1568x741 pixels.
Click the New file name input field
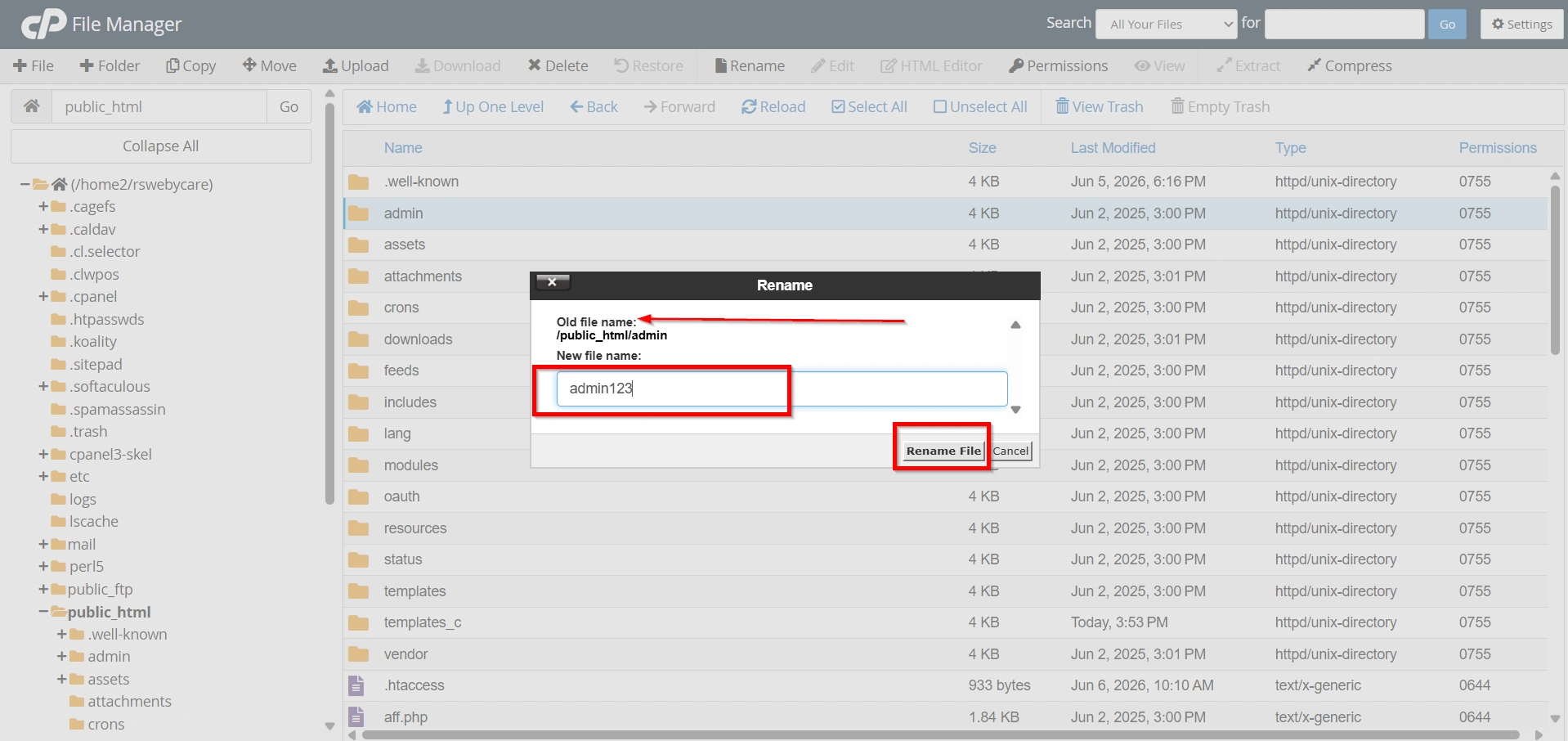point(782,388)
